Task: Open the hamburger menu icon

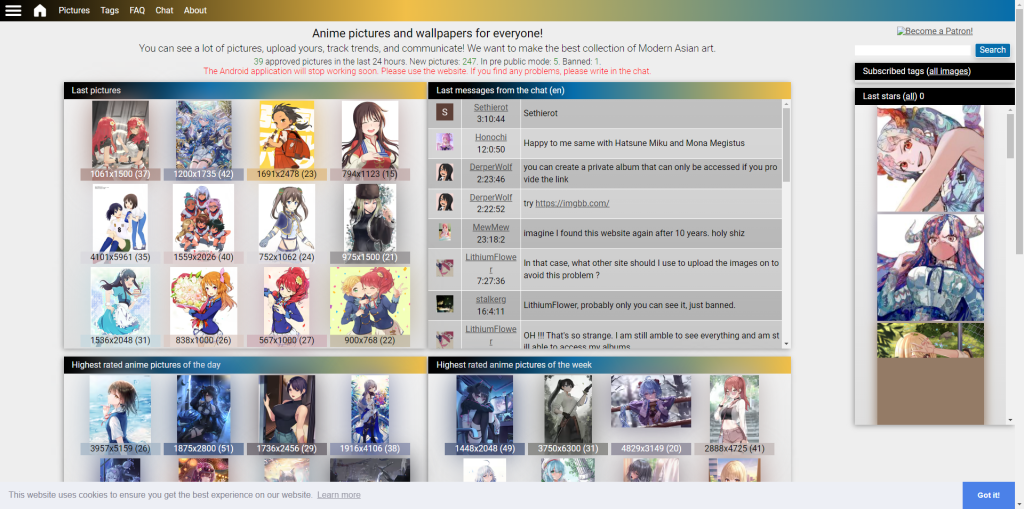Action: point(13,10)
